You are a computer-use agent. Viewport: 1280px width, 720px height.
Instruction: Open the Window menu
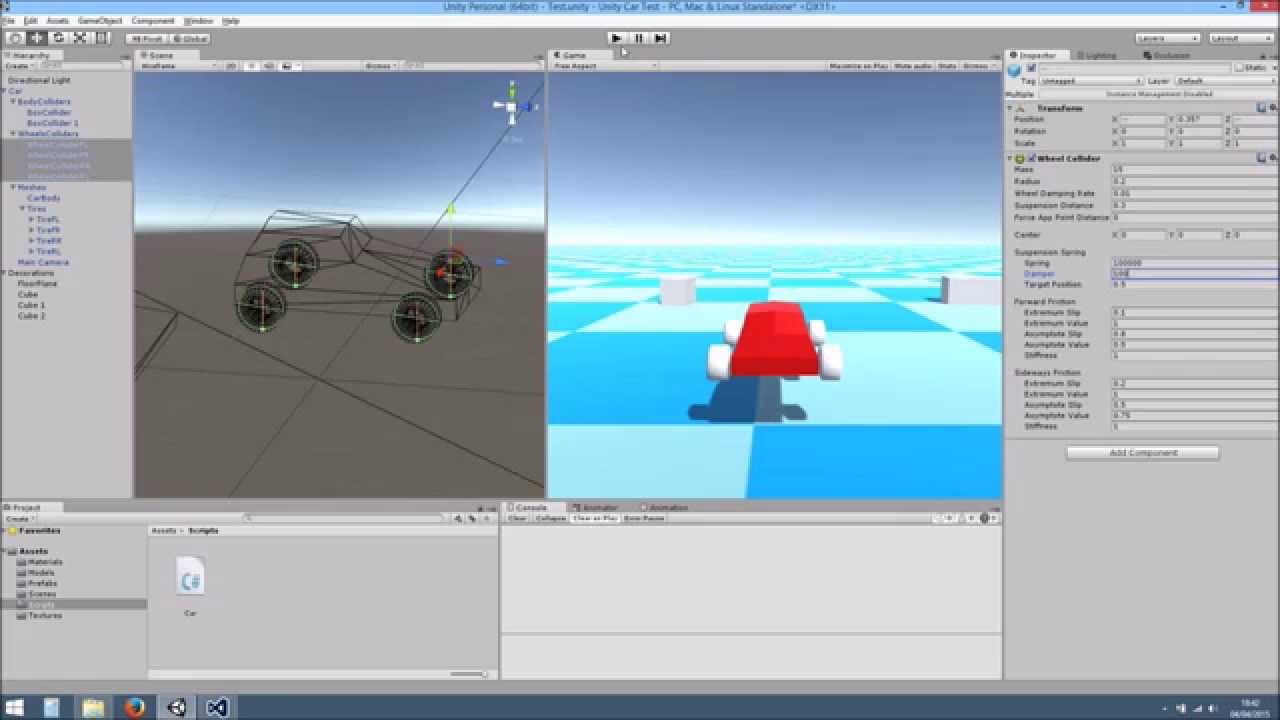pyautogui.click(x=198, y=20)
